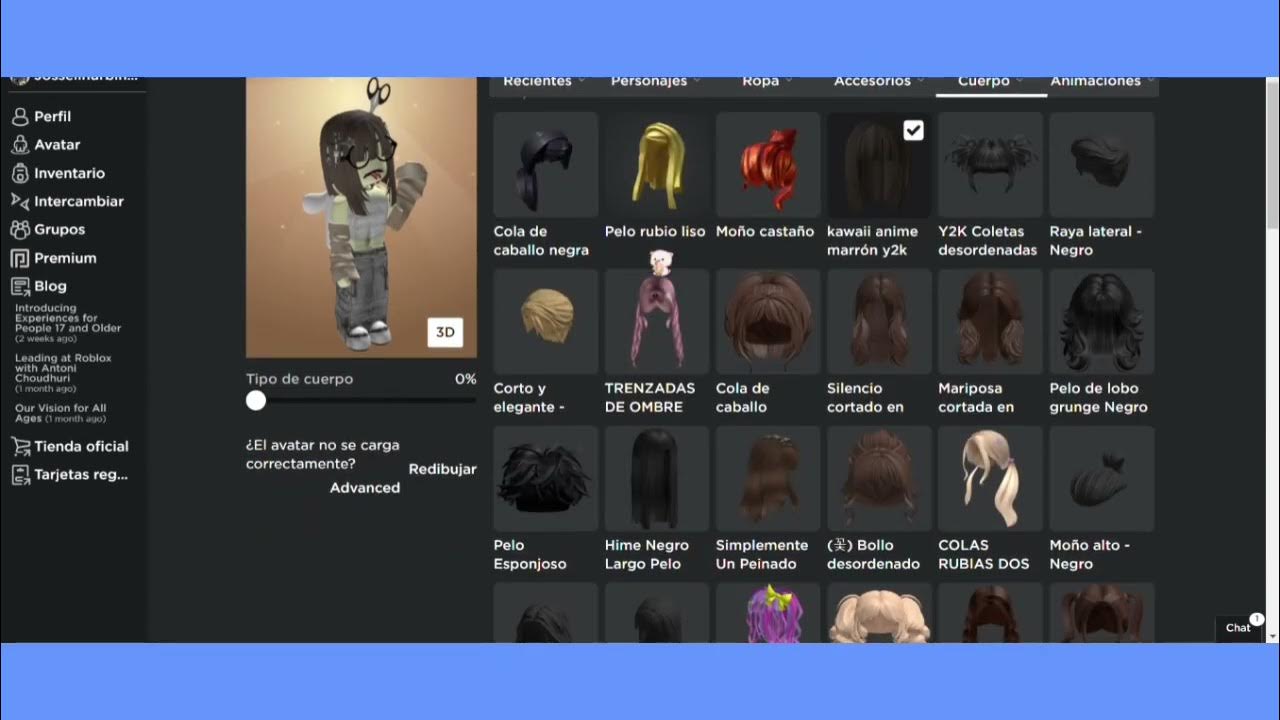Equip the Cola de caballo negra hair
This screenshot has height=720, width=1280.
545,165
